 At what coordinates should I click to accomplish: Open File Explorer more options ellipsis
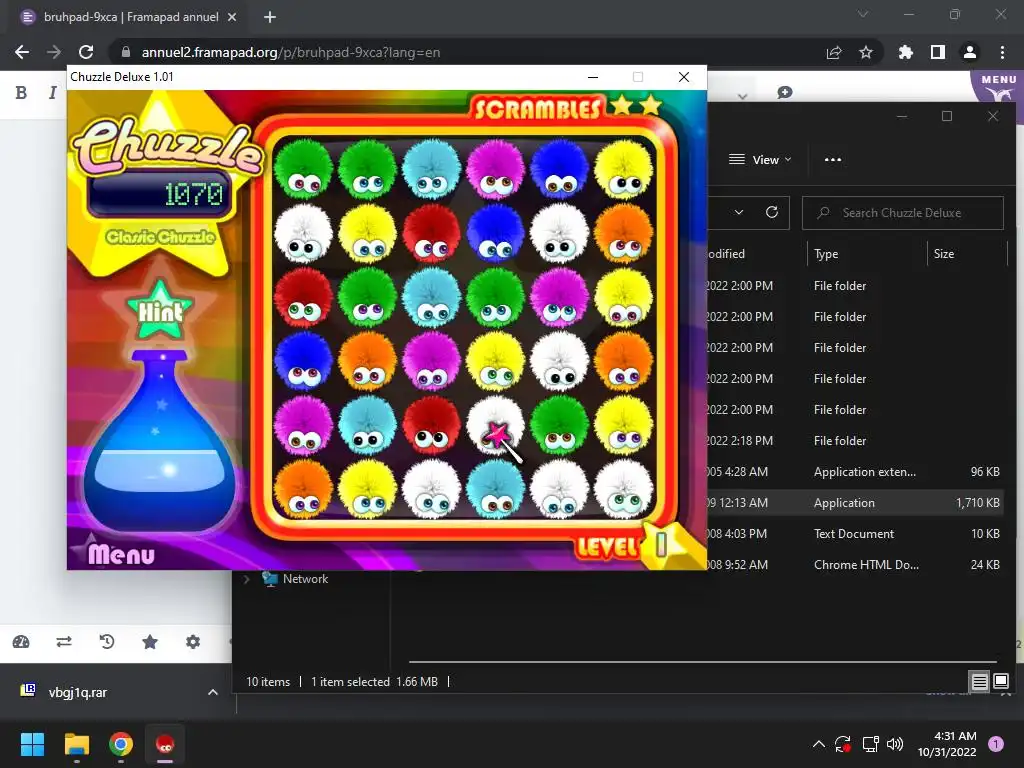833,159
